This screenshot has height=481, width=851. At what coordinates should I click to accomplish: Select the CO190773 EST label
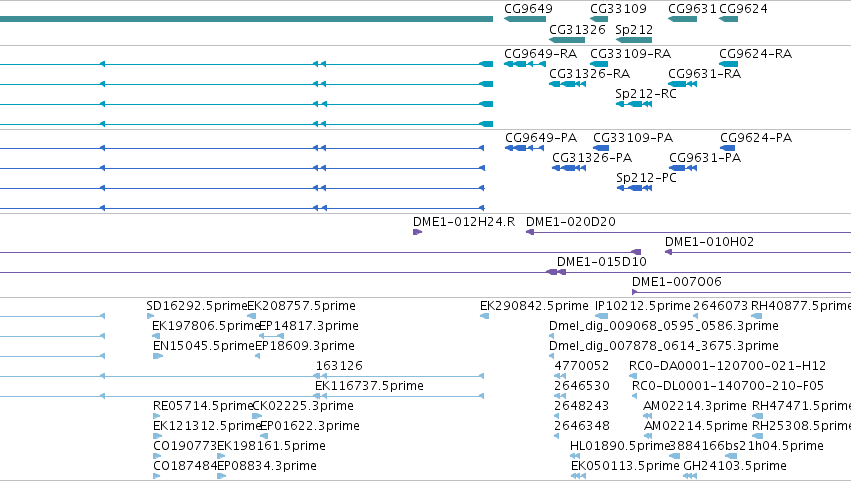click(185, 446)
